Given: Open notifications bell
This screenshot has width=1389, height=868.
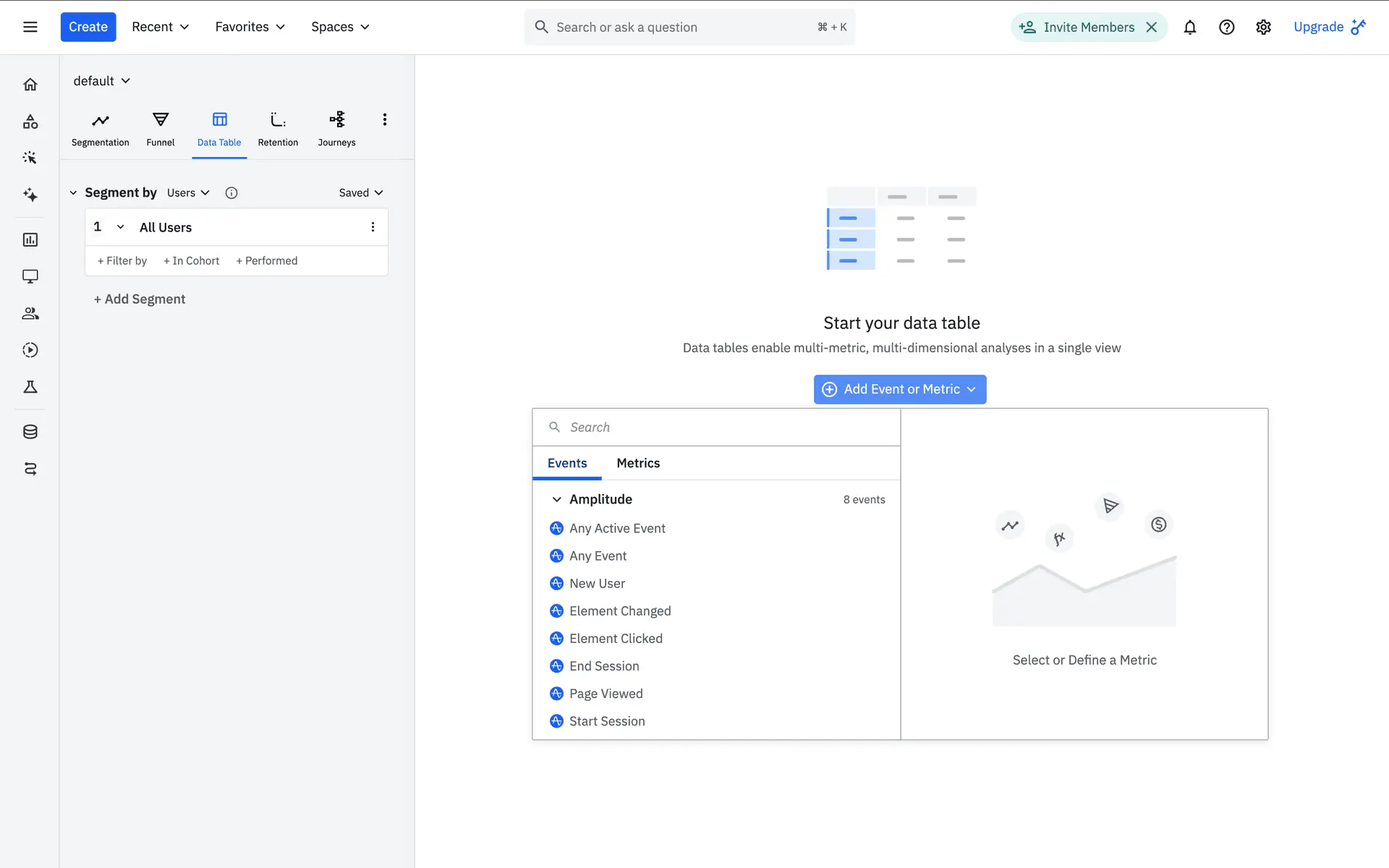Looking at the screenshot, I should click(1189, 27).
